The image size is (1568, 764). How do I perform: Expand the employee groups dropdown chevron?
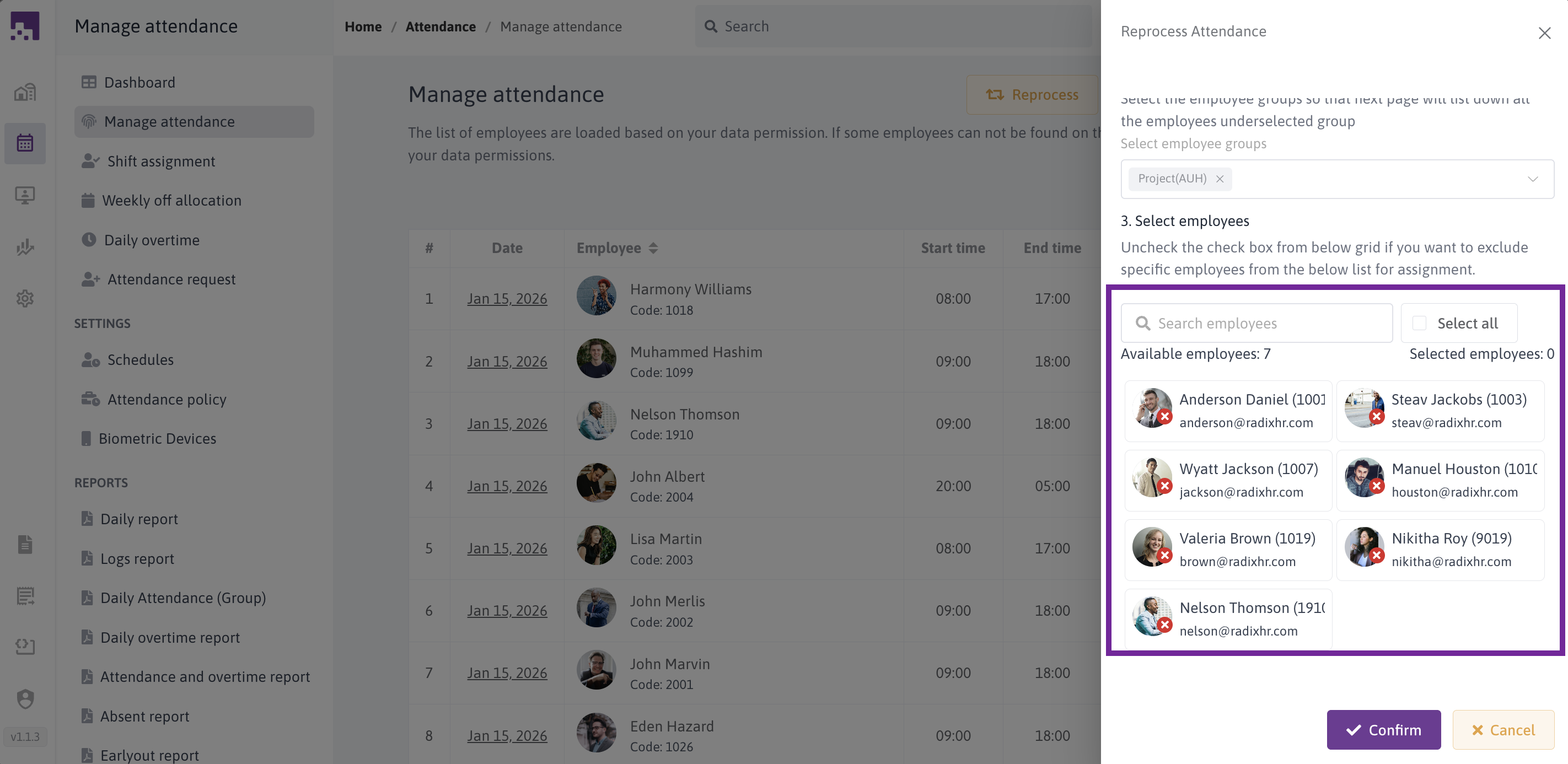[x=1533, y=179]
